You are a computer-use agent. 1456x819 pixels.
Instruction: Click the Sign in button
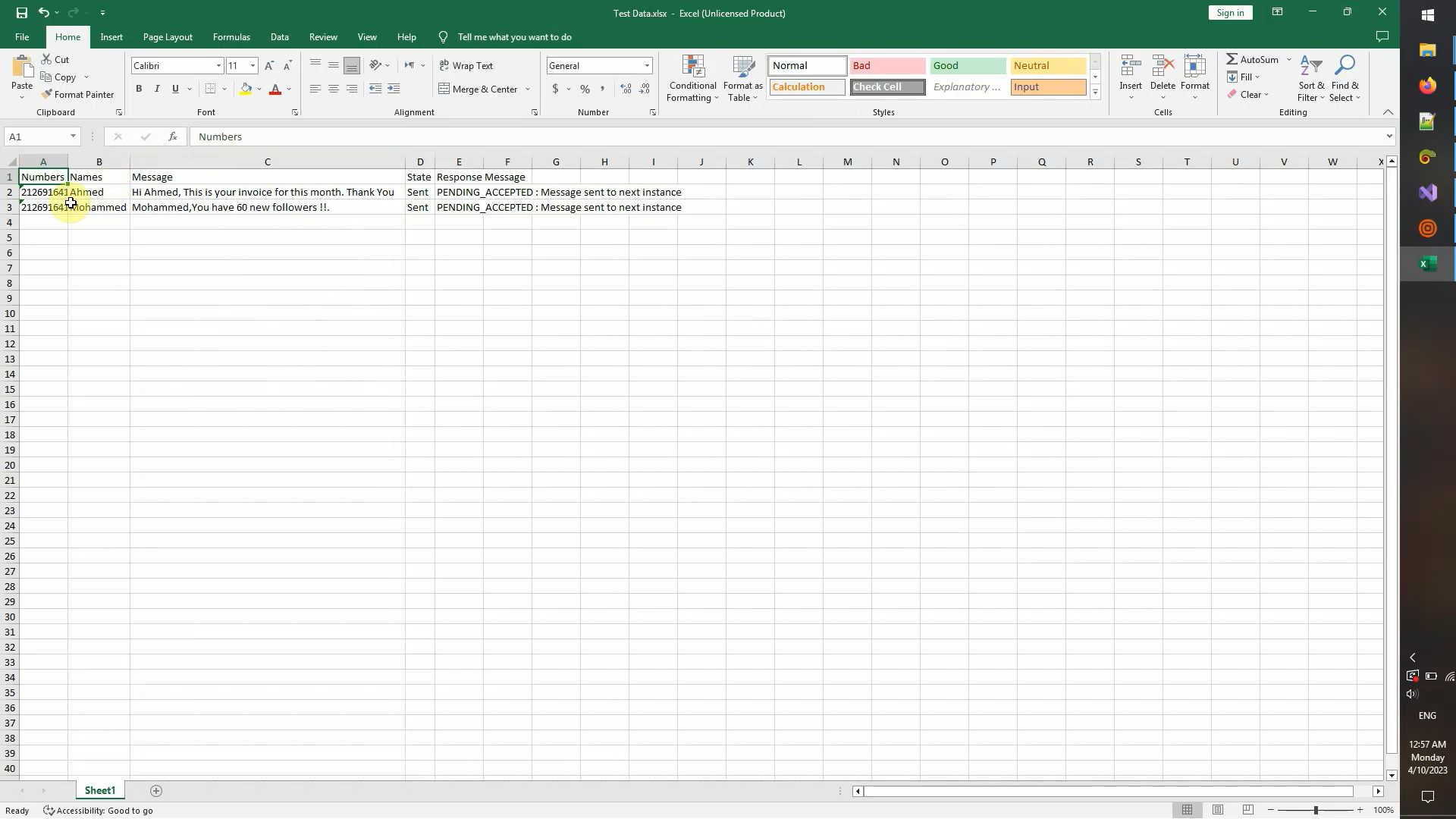click(1229, 13)
